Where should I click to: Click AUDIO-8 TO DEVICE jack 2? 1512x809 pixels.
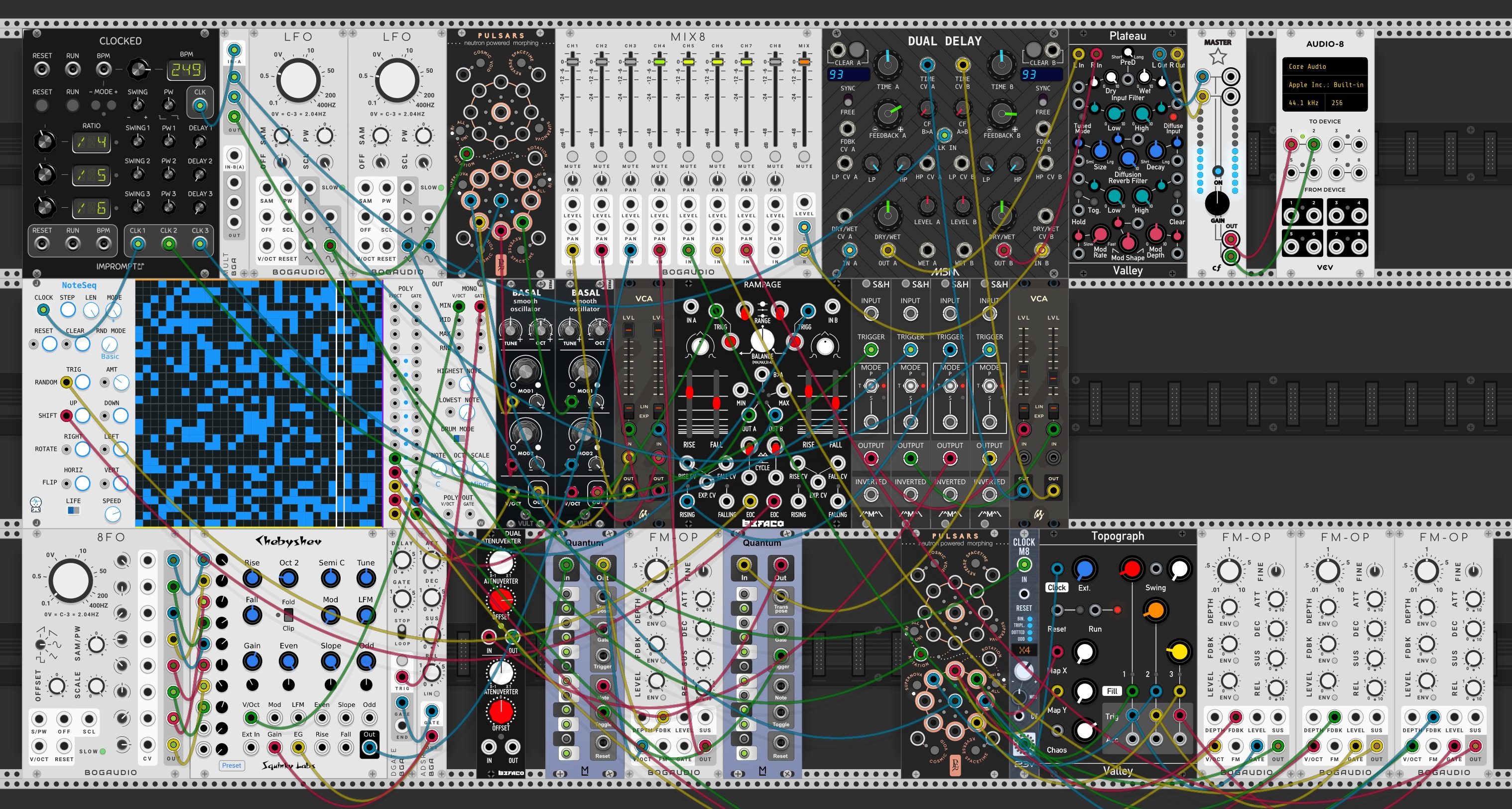click(1314, 144)
